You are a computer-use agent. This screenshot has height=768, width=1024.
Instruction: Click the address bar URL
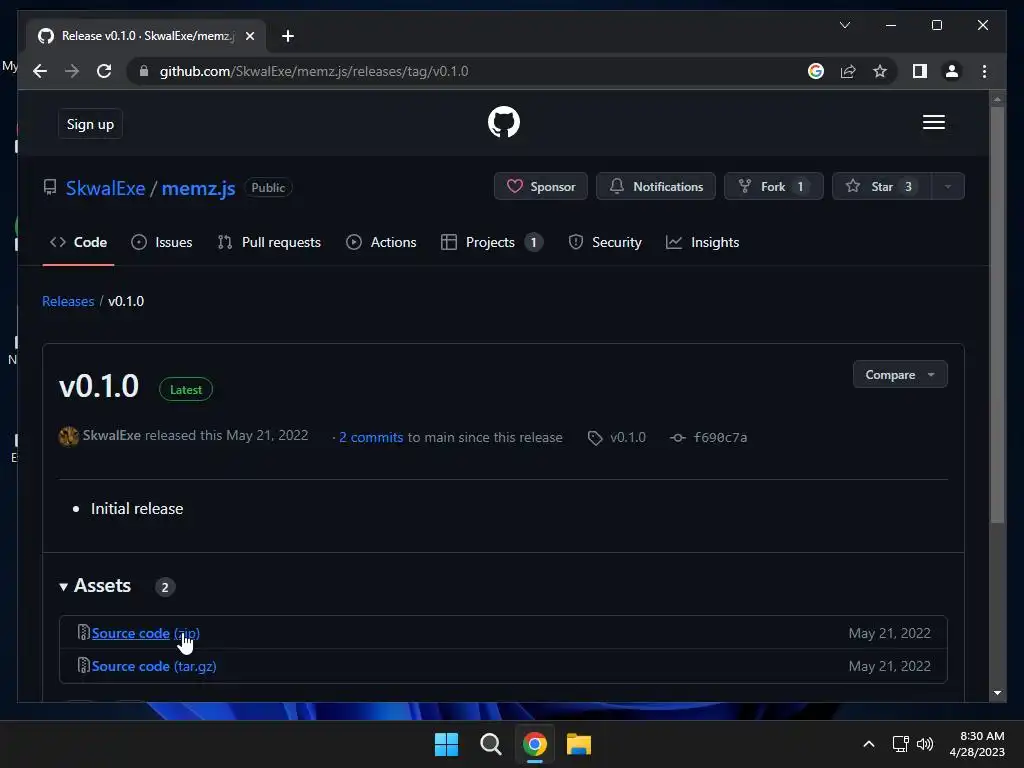(x=314, y=71)
